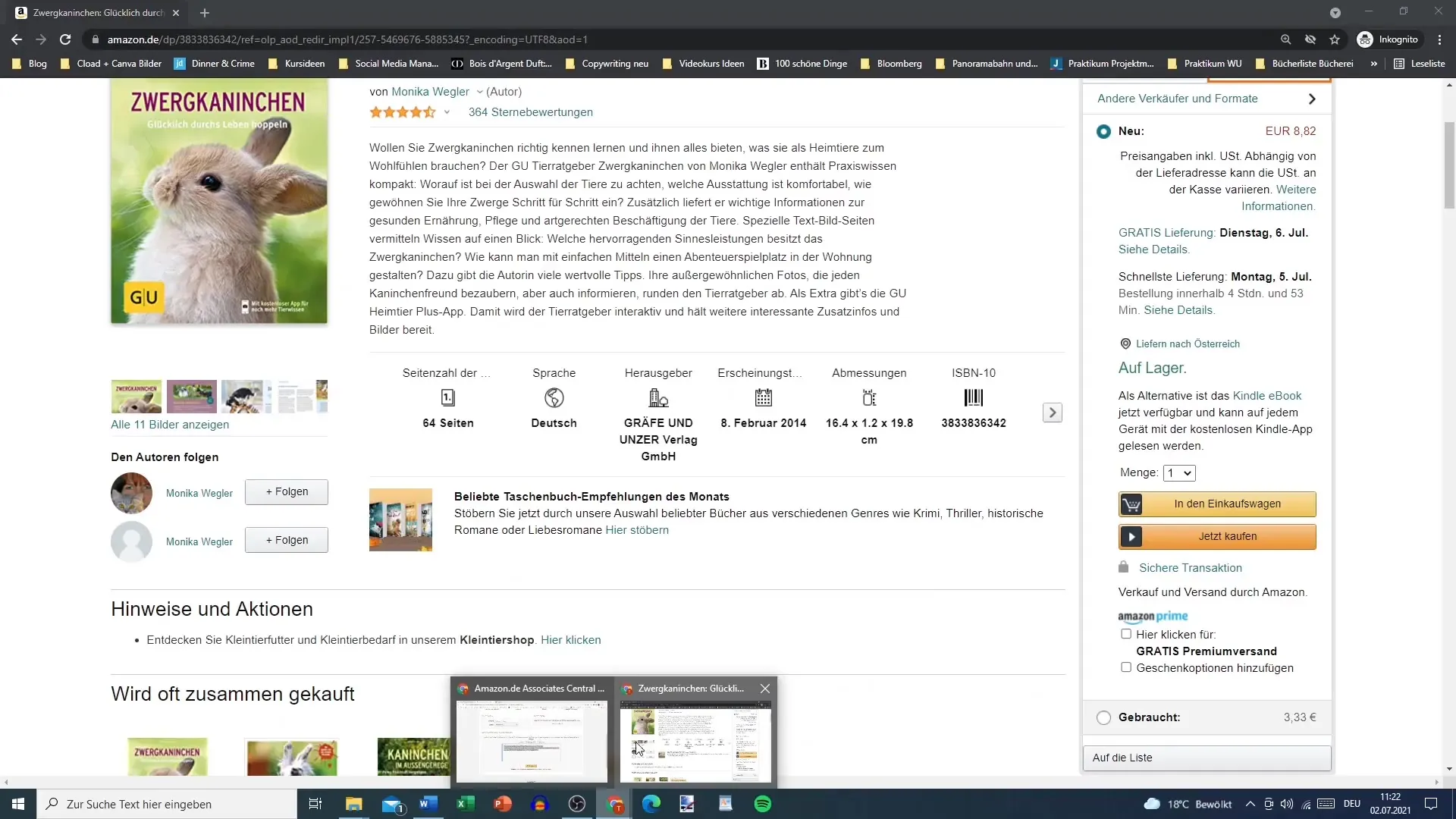Image resolution: width=1456 pixels, height=819 pixels.
Task: Click the main Zwergkaninchen book cover image
Action: 219,202
